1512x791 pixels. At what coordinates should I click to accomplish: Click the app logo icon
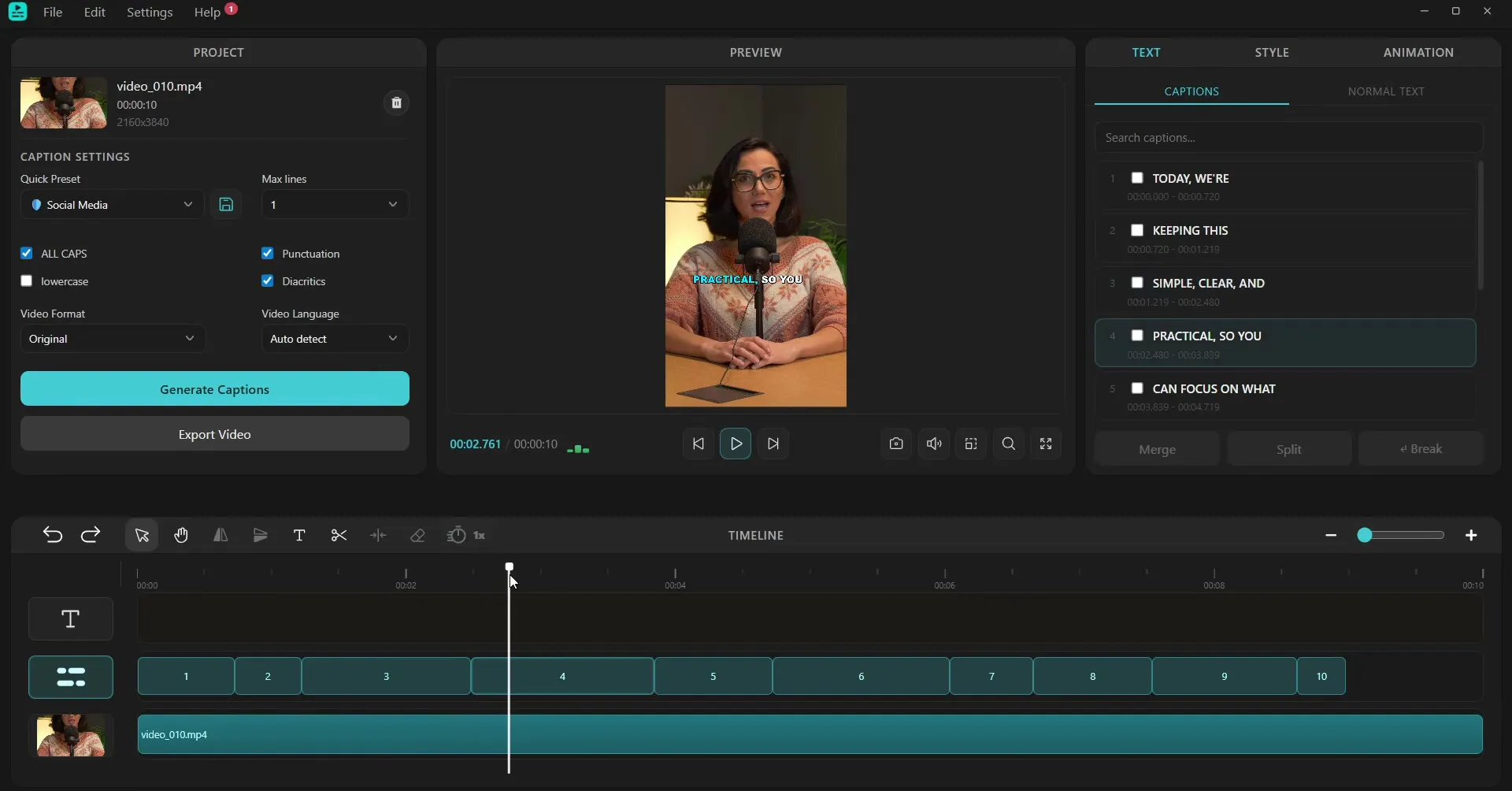(x=18, y=12)
